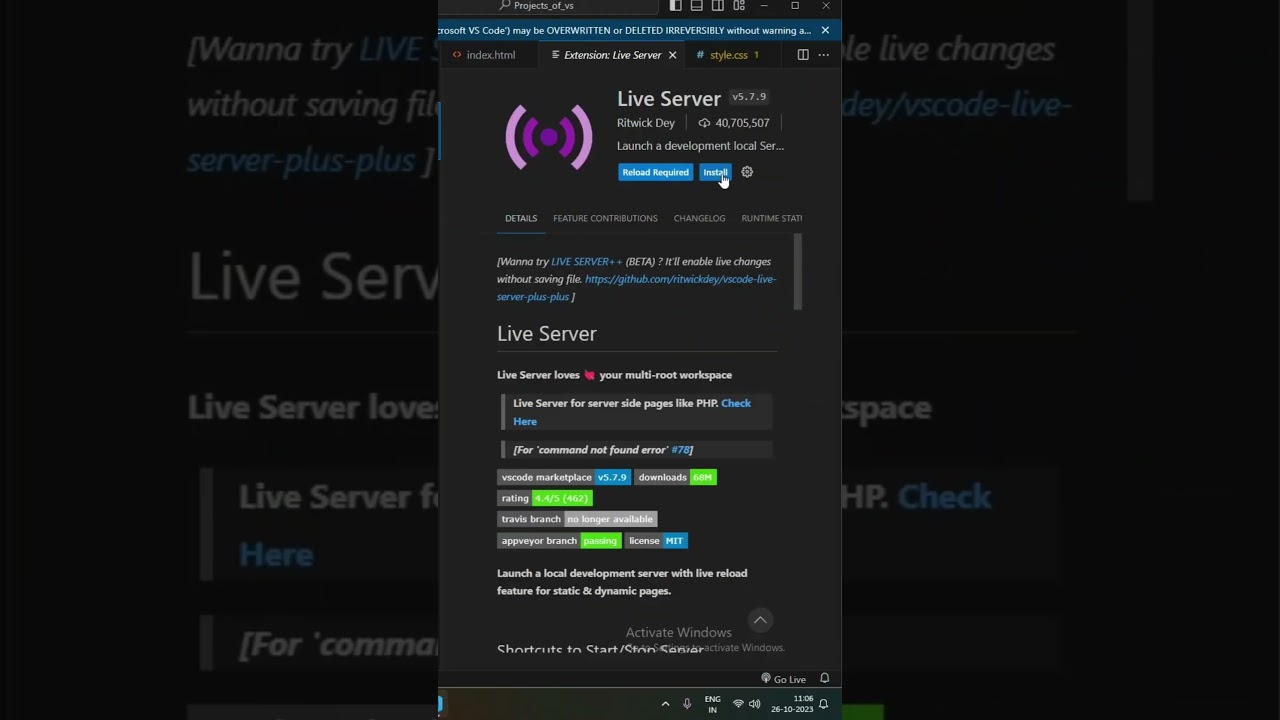Show hidden system tray icons chevron

tap(665, 704)
